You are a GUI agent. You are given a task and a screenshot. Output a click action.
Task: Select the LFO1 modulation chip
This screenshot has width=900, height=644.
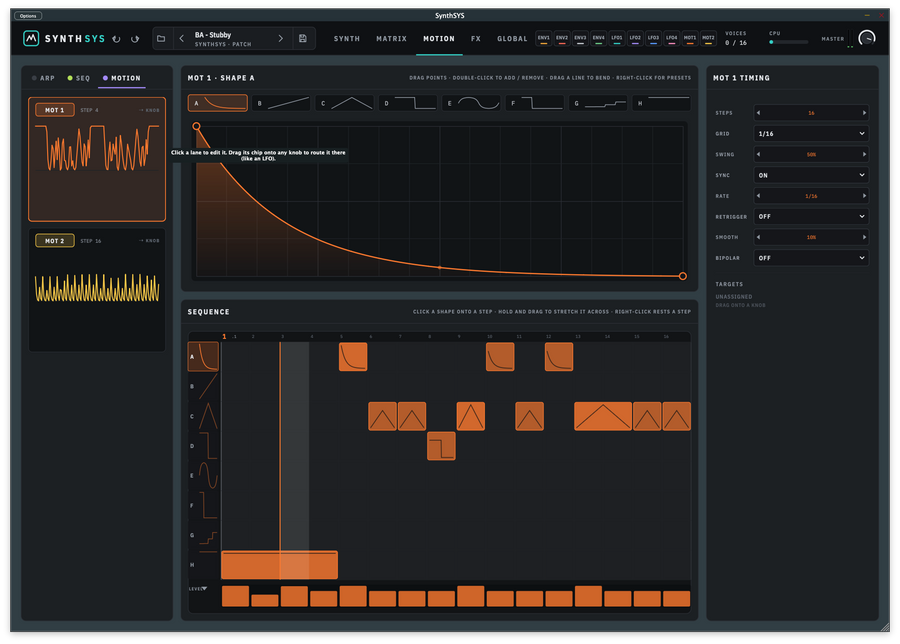[x=617, y=38]
